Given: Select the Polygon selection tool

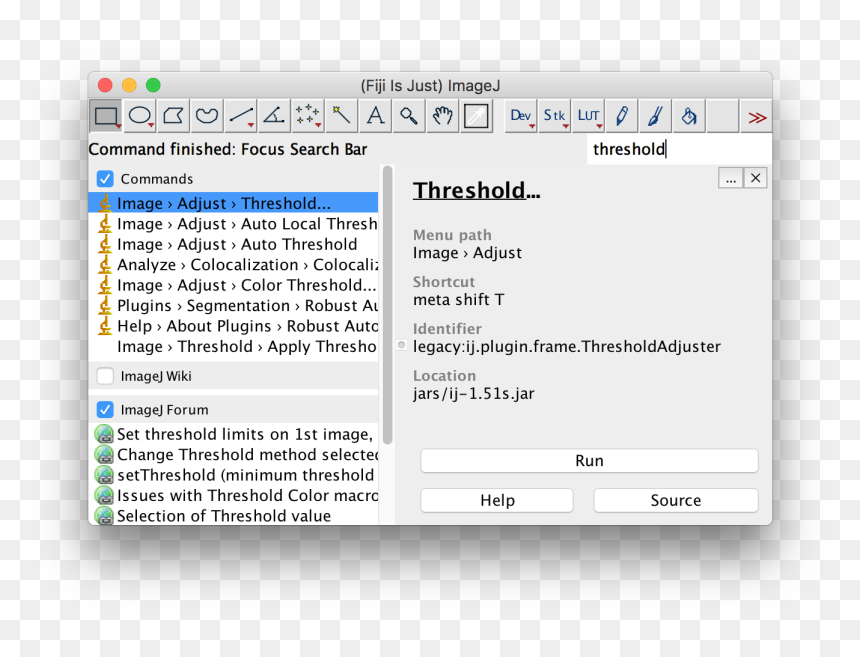Looking at the screenshot, I should [173, 116].
